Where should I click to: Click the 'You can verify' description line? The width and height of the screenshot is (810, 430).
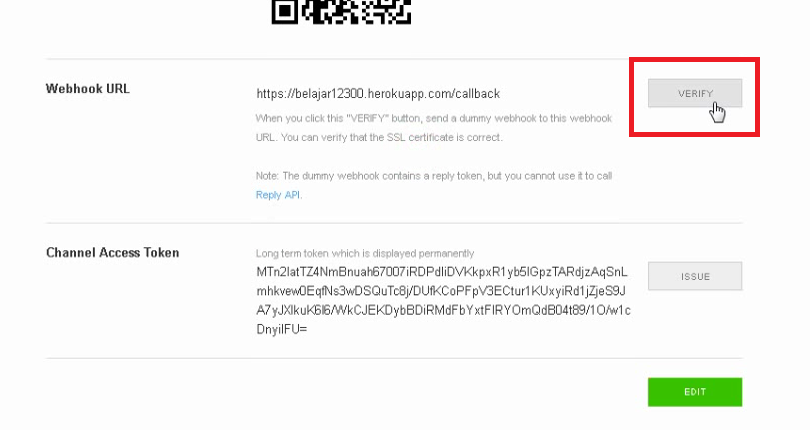pos(379,137)
